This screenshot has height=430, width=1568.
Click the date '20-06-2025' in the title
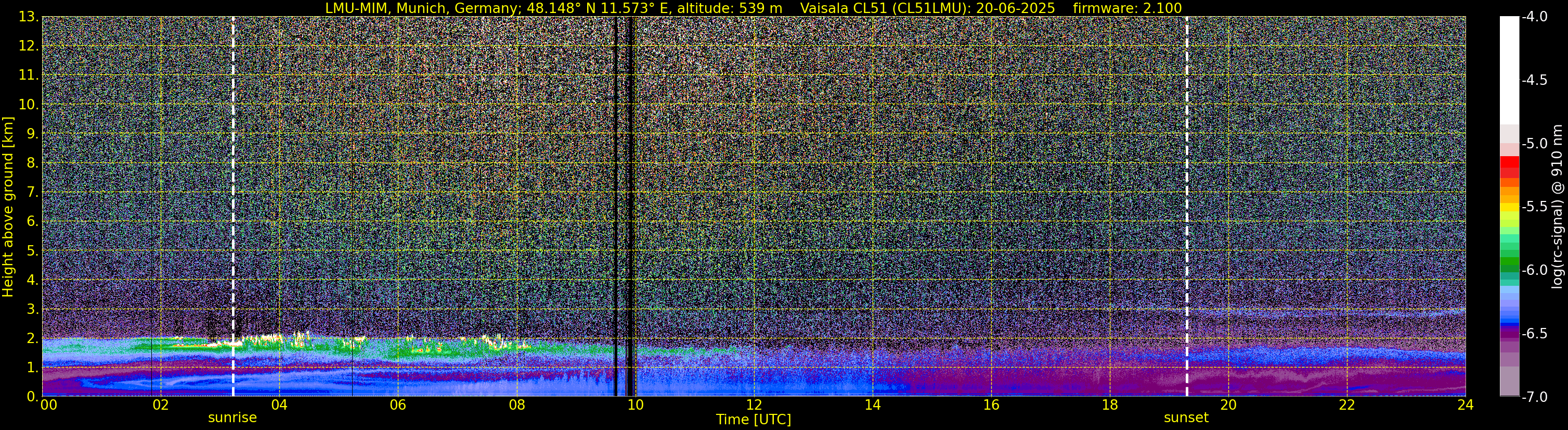(1015, 8)
